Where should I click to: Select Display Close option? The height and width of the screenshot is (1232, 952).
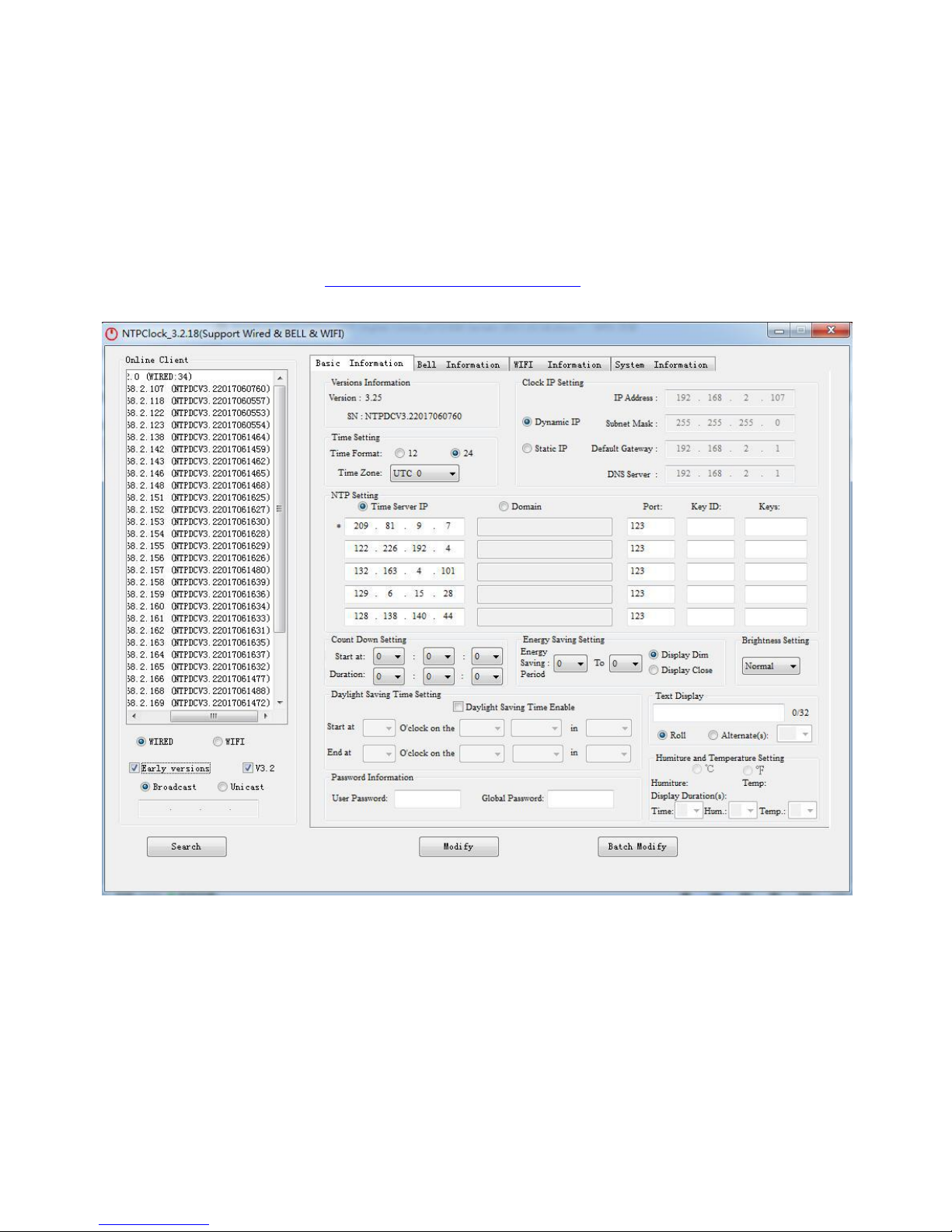(x=654, y=670)
